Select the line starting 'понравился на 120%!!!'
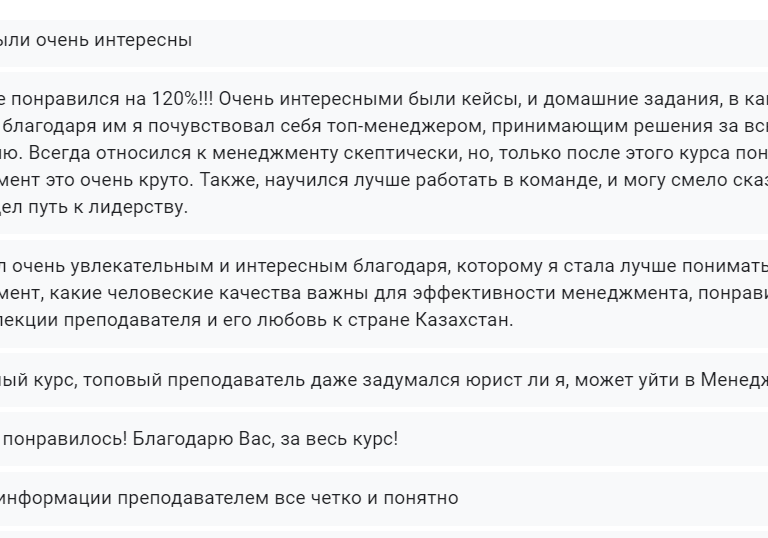Viewport: 768px width, 538px height. click(x=384, y=99)
